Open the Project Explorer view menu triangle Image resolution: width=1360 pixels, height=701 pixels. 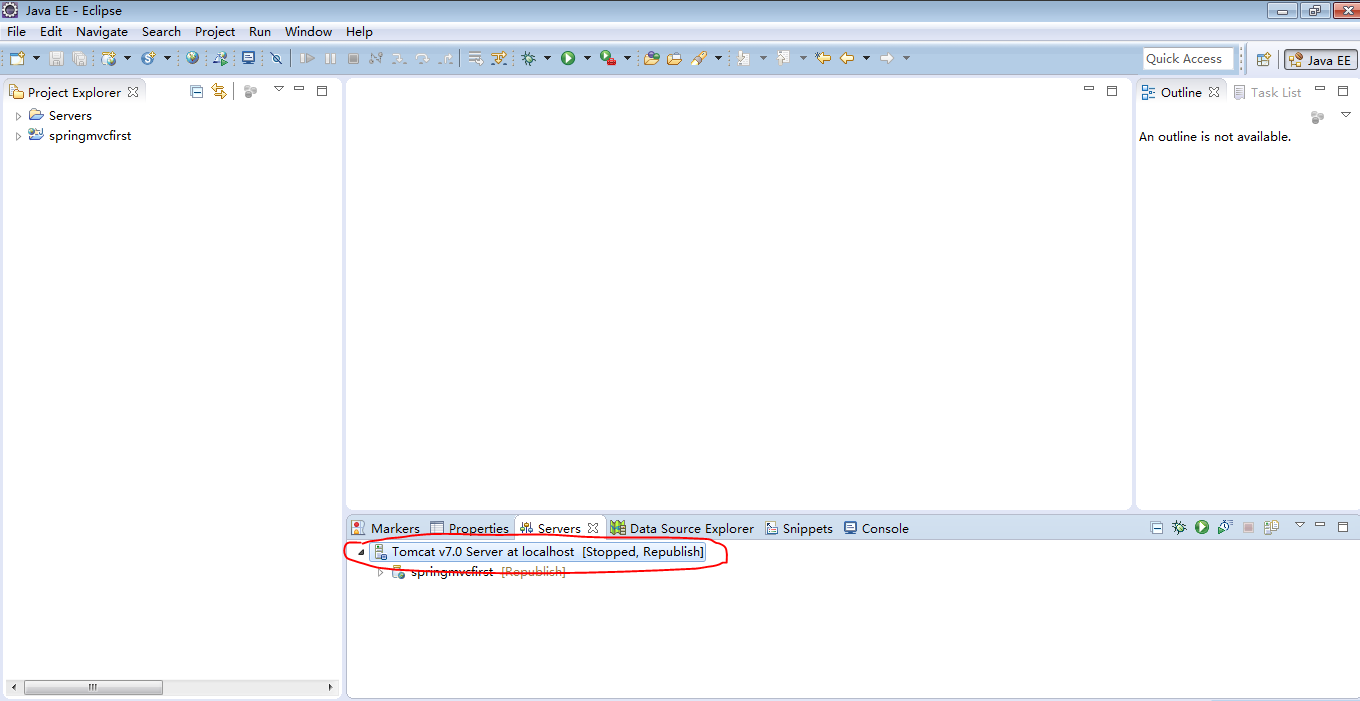tap(279, 89)
